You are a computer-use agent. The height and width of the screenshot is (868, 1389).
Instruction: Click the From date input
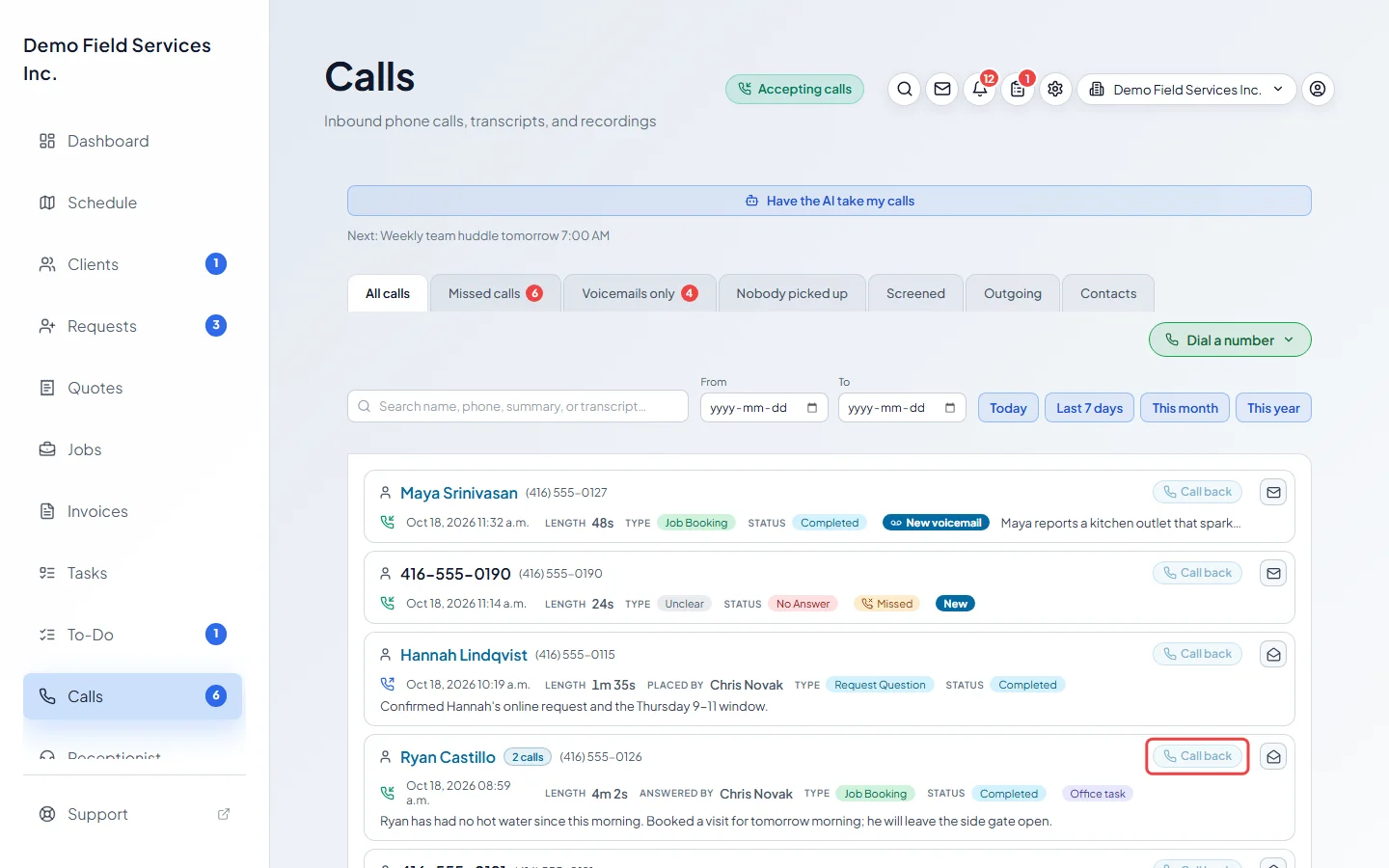click(764, 408)
